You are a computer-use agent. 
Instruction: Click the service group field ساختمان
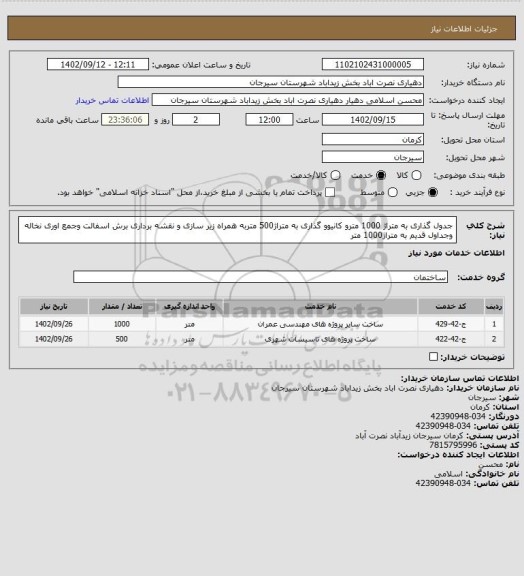coord(260,277)
